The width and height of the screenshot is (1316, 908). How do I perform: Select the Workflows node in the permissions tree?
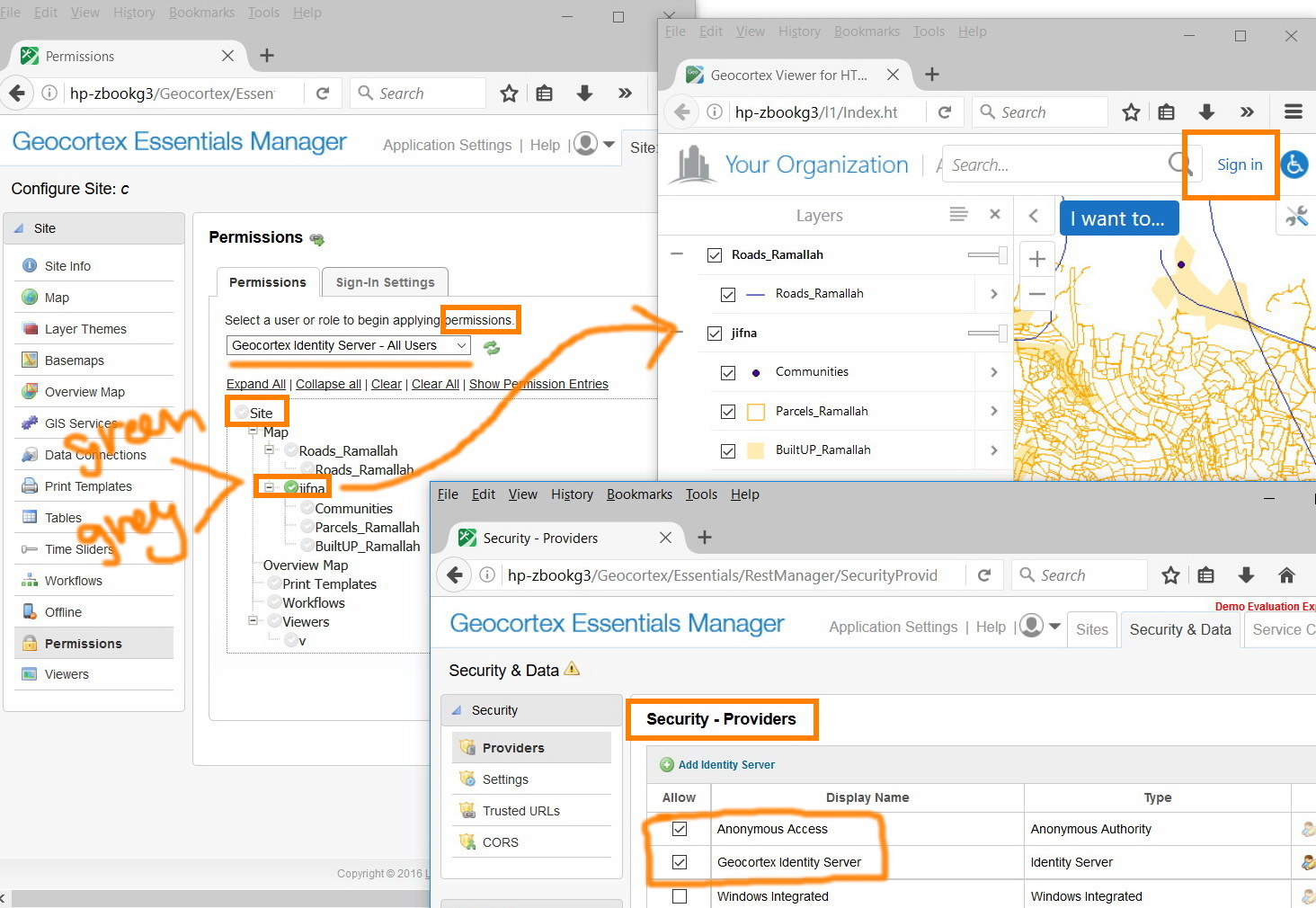pos(314,602)
